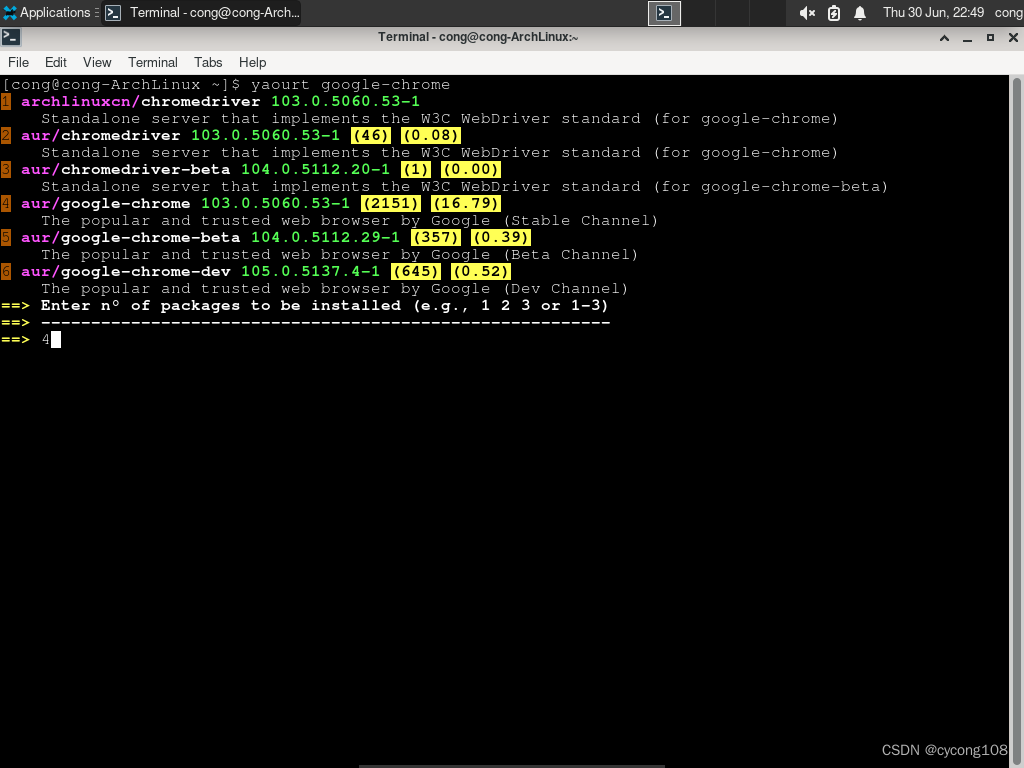Open the Help menu
The image size is (1024, 768).
tap(252, 63)
